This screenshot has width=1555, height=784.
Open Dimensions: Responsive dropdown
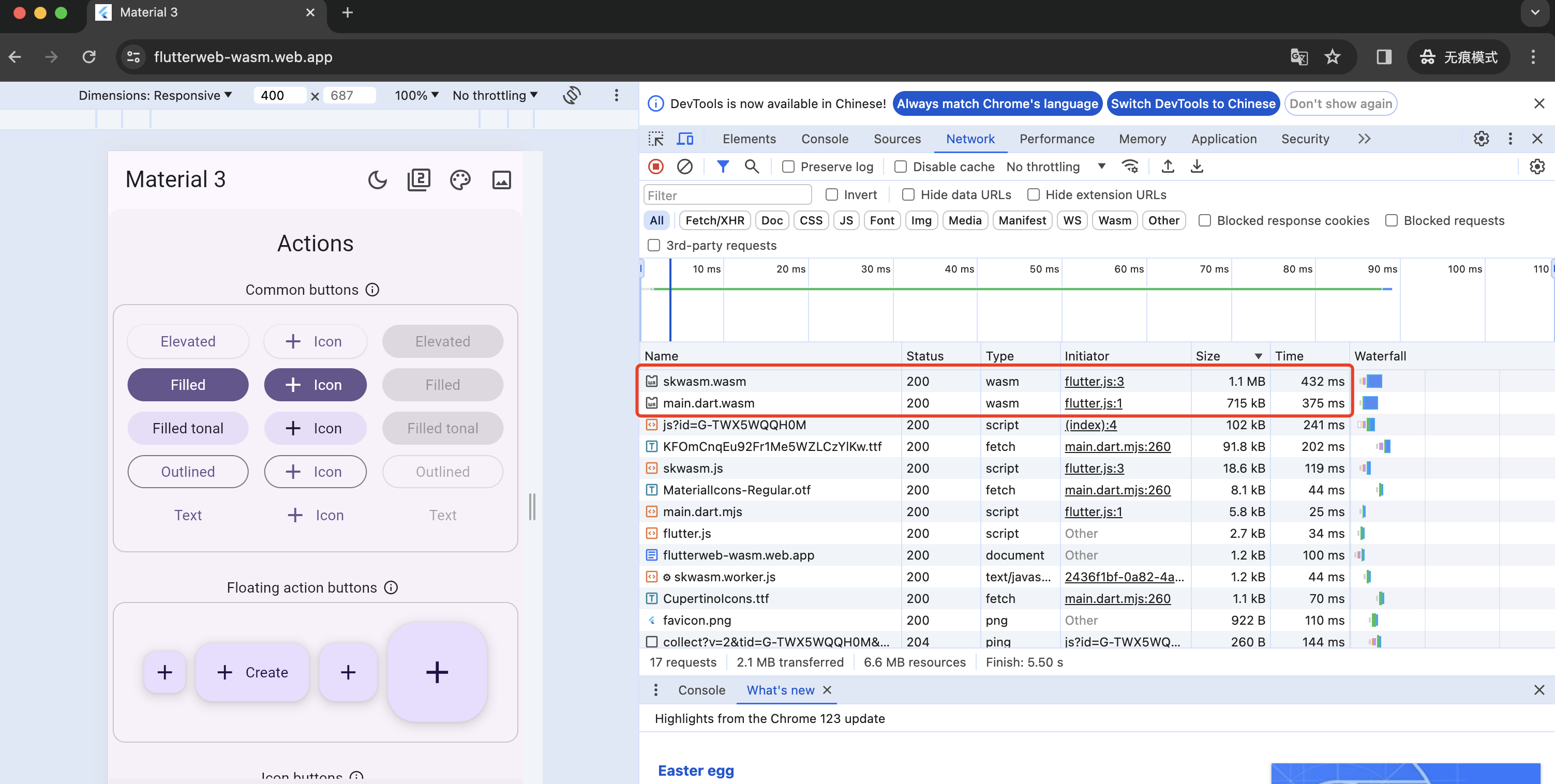click(x=155, y=95)
